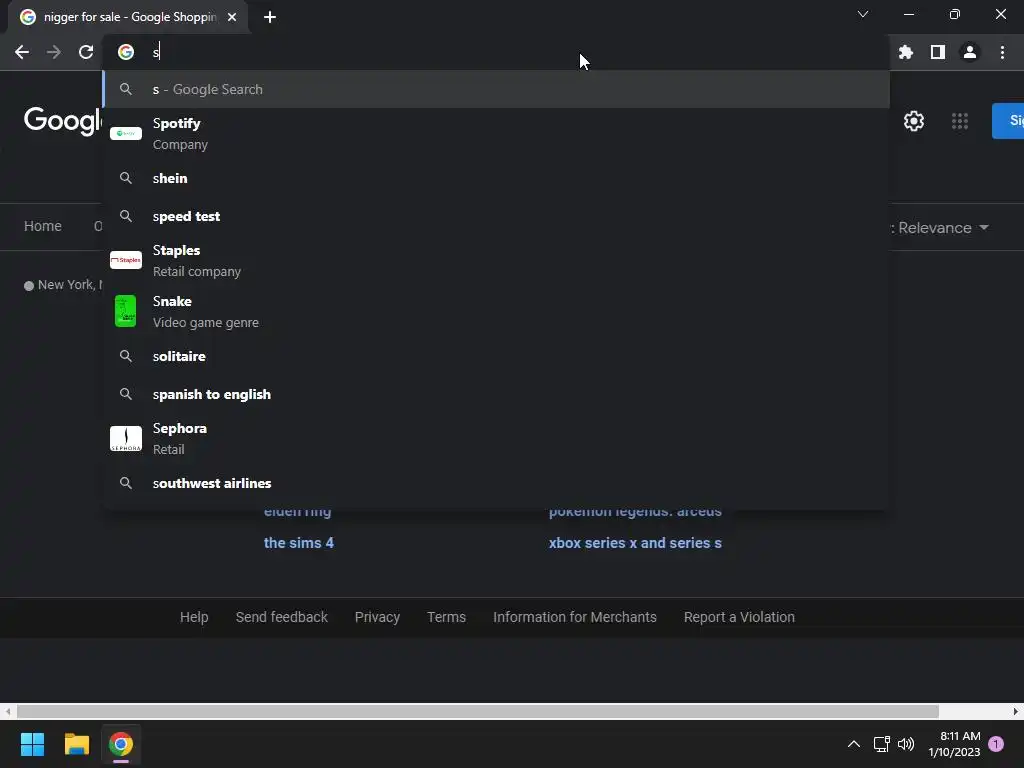The width and height of the screenshot is (1024, 768).
Task: Click the Google logo
Action: [63, 121]
